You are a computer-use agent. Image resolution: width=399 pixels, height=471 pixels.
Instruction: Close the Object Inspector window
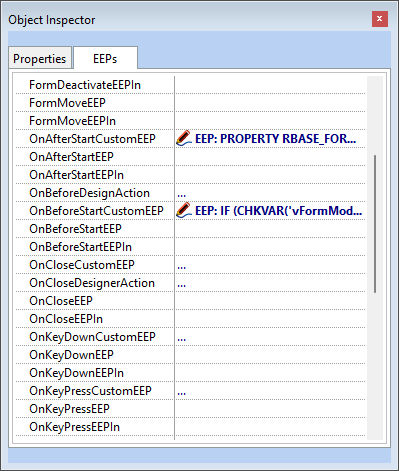380,19
